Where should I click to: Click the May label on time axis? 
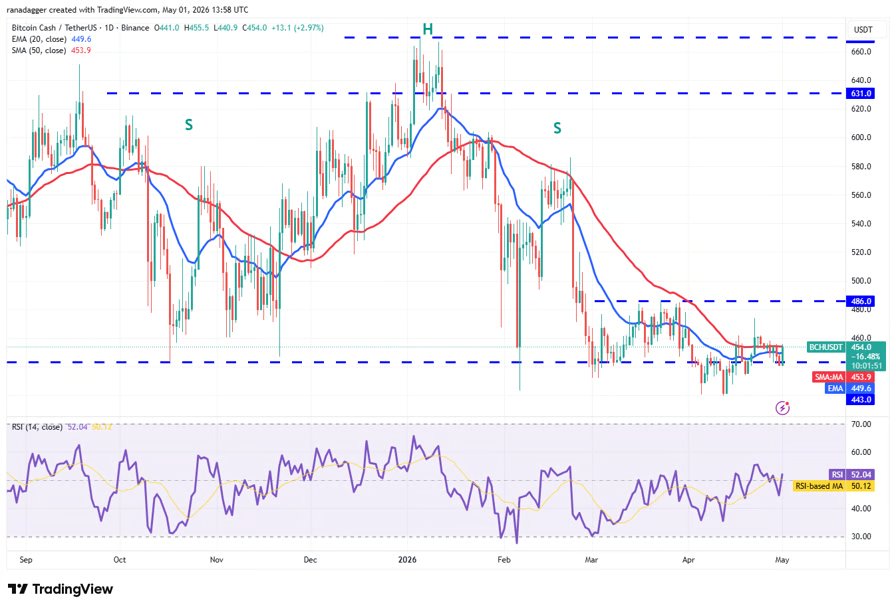pos(782,559)
